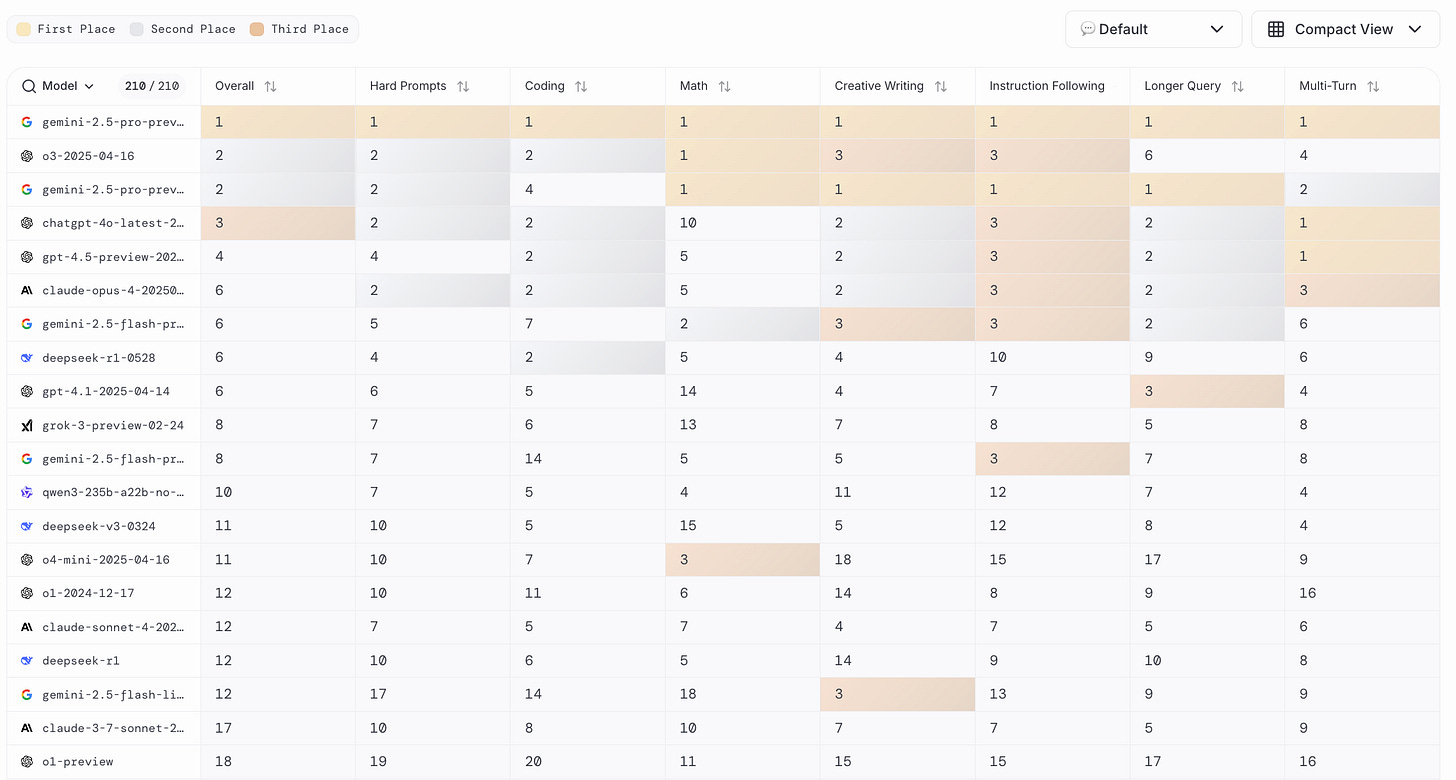Open the Default category dropdown
Viewport: 1456px width, 780px height.
[x=1153, y=29]
